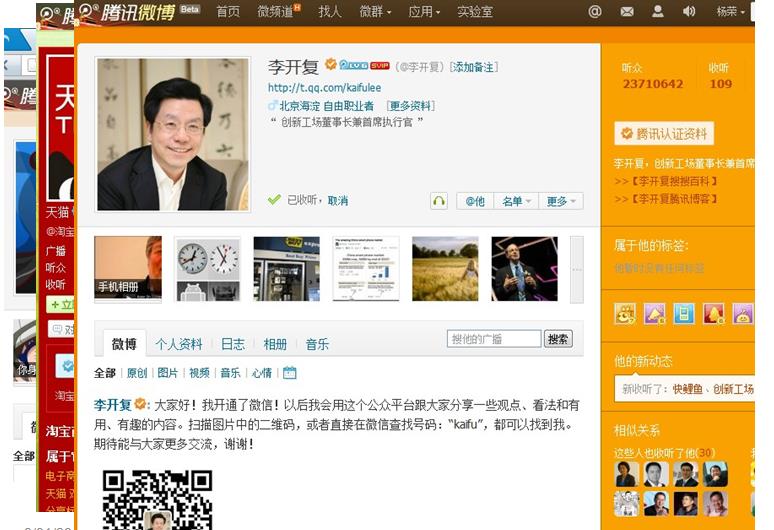Open the Best Buy store photo thumbnail
Image resolution: width=774 pixels, height=530 pixels.
point(286,268)
